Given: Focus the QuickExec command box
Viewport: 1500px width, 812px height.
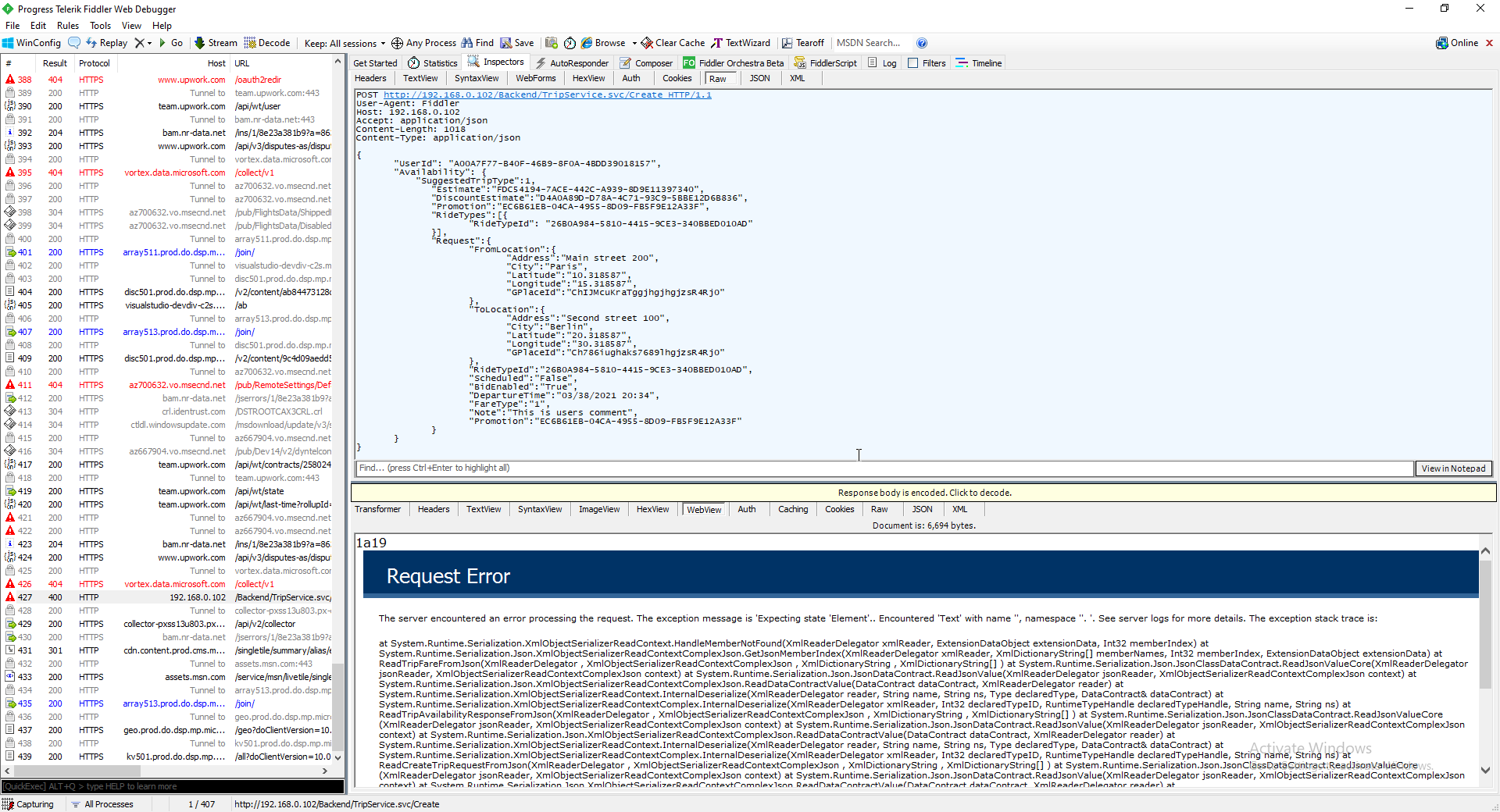Looking at the screenshot, I should coord(173,786).
